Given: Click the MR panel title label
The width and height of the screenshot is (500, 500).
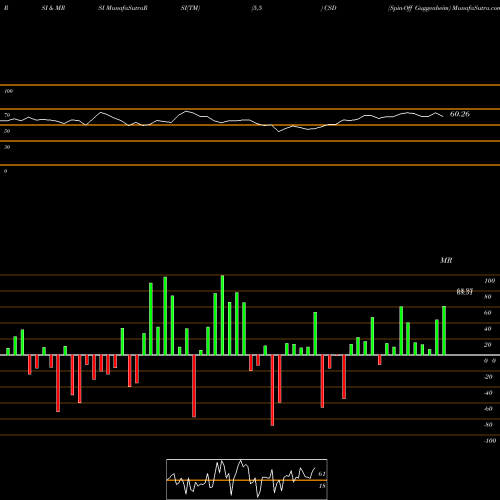Looking at the screenshot, I should click(446, 260).
